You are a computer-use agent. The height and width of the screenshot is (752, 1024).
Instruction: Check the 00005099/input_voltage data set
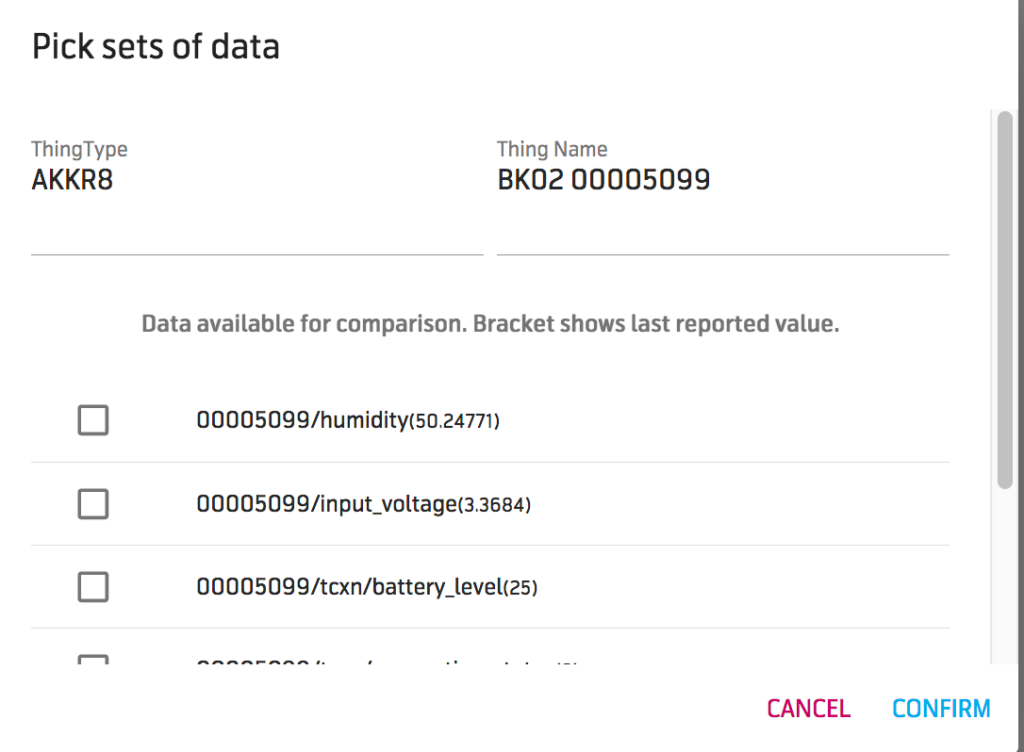pyautogui.click(x=93, y=504)
